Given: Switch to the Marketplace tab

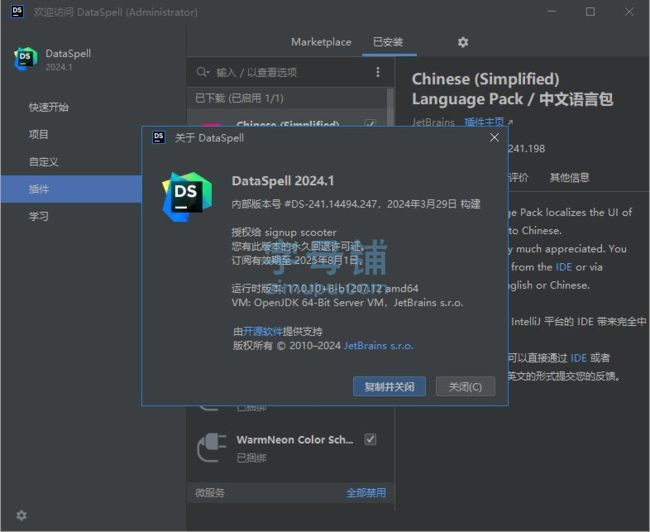Looking at the screenshot, I should click(x=321, y=42).
